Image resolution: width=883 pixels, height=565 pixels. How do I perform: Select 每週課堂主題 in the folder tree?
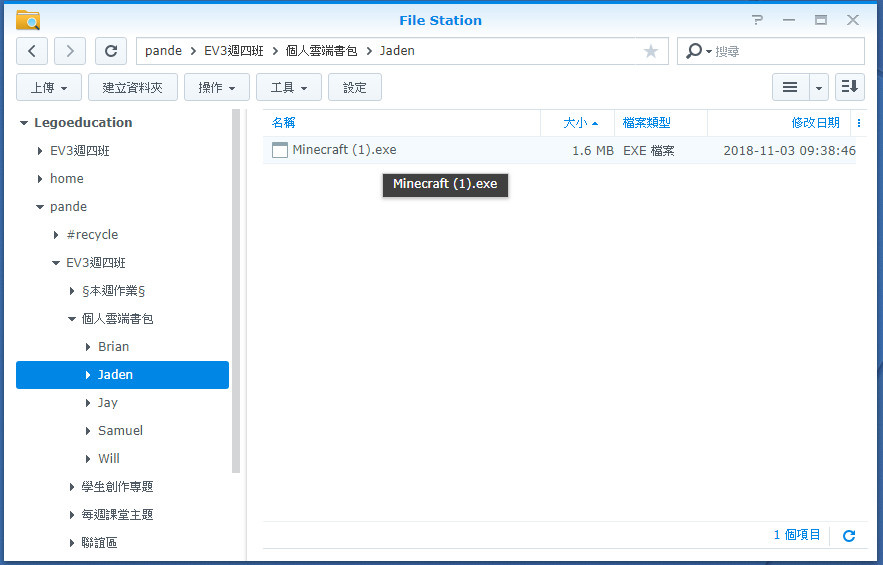tap(117, 514)
